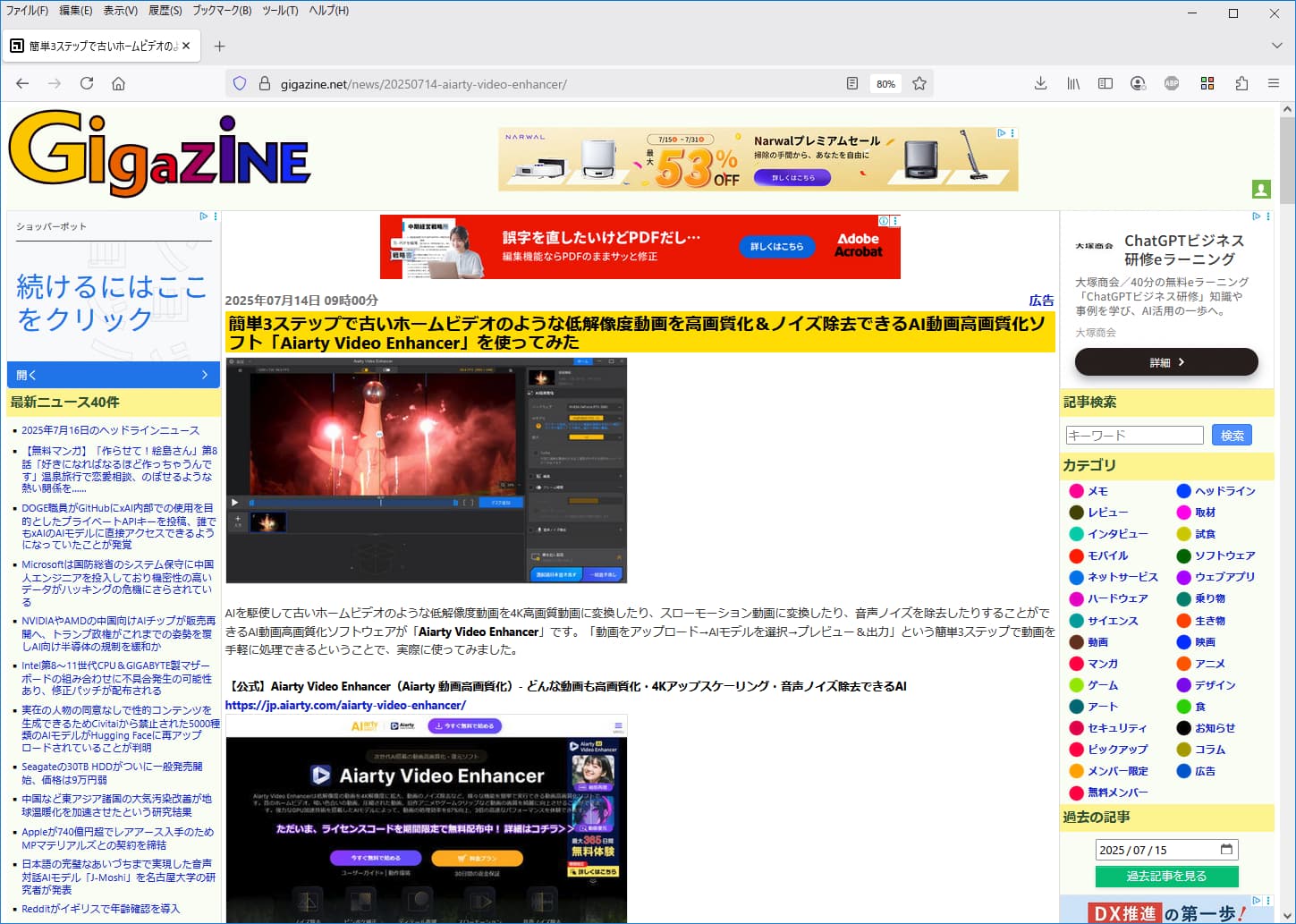Open the NVIDIAやAMD AIチップ news link
Screen dimensions: 1296x924
pos(118,633)
